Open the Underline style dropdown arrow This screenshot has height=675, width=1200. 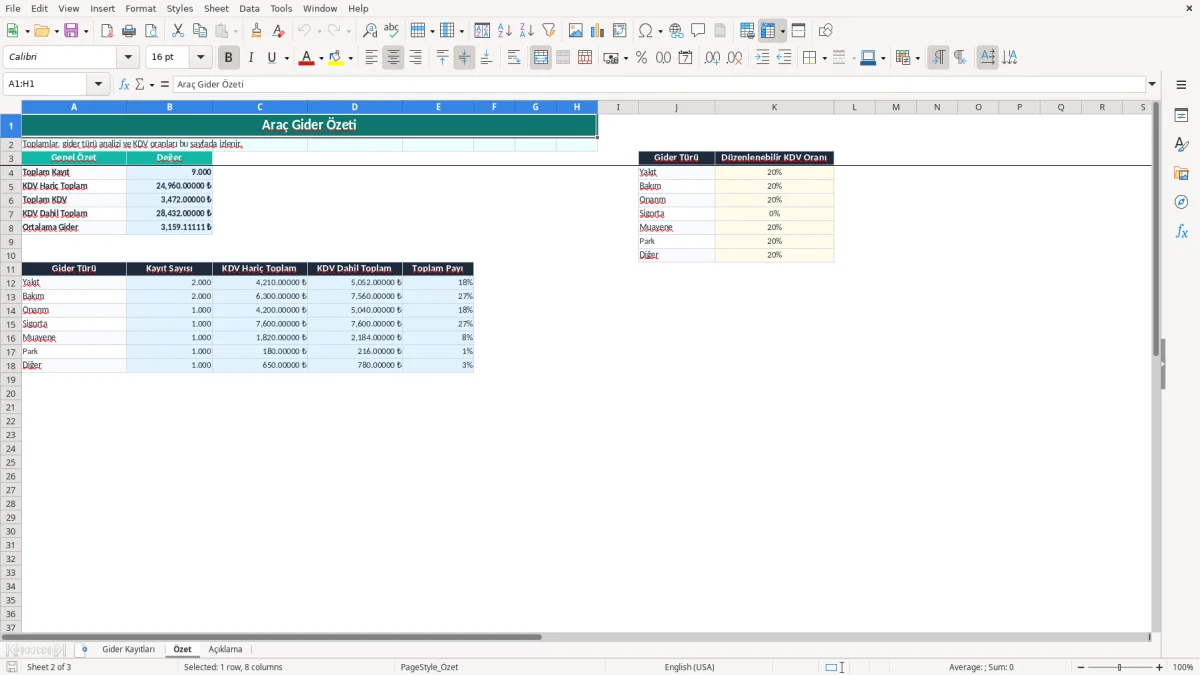pyautogui.click(x=286, y=58)
